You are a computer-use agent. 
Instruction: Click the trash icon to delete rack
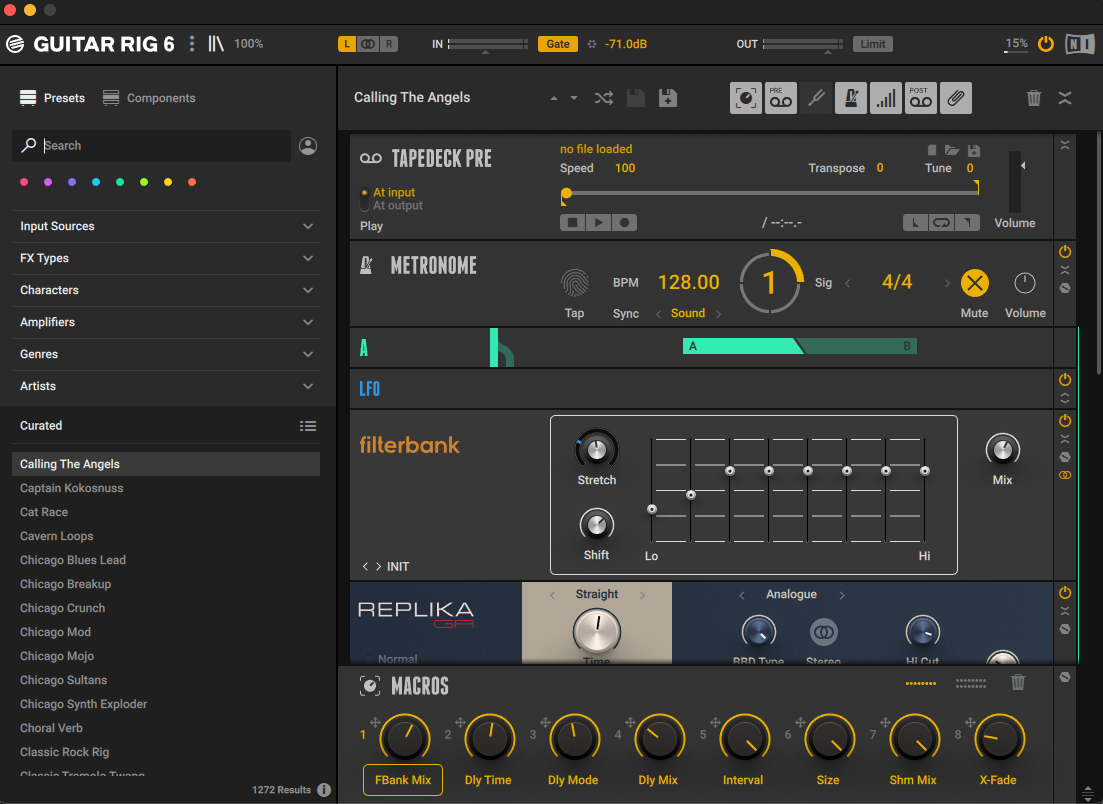pyautogui.click(x=1034, y=98)
